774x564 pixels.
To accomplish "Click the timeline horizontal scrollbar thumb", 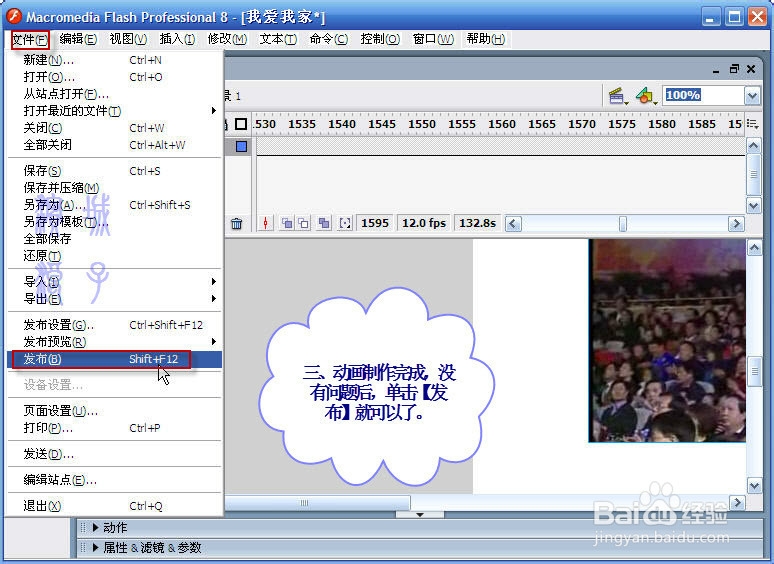I will click(623, 224).
